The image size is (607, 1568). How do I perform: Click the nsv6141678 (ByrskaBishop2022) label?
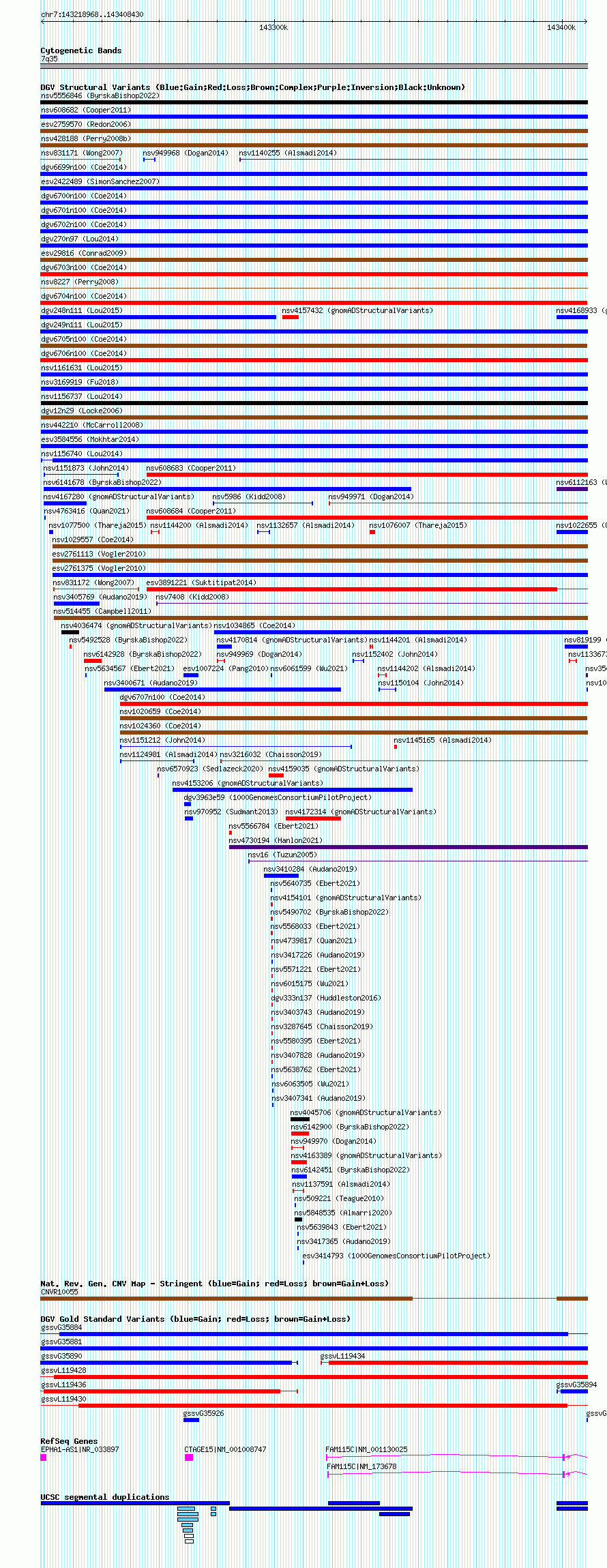pos(102,482)
